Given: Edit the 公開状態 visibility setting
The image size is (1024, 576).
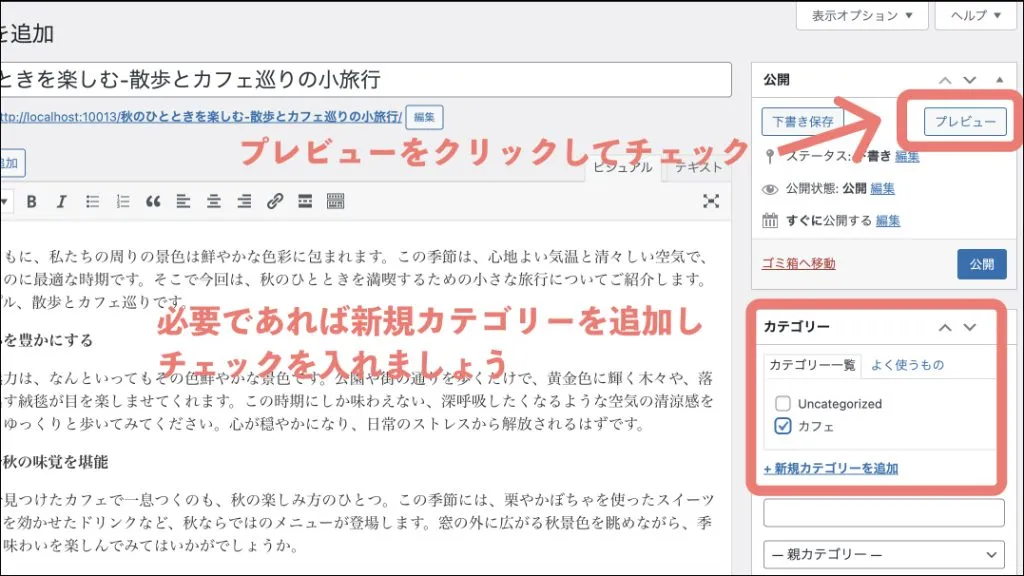Looking at the screenshot, I should (x=882, y=188).
